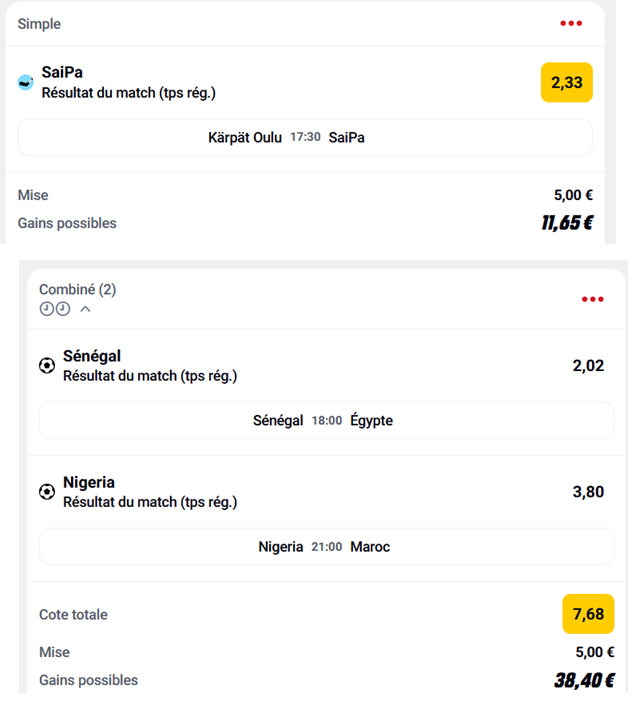Click the 38,40 € possible winnings amount
643x717 pixels.
pos(584,680)
